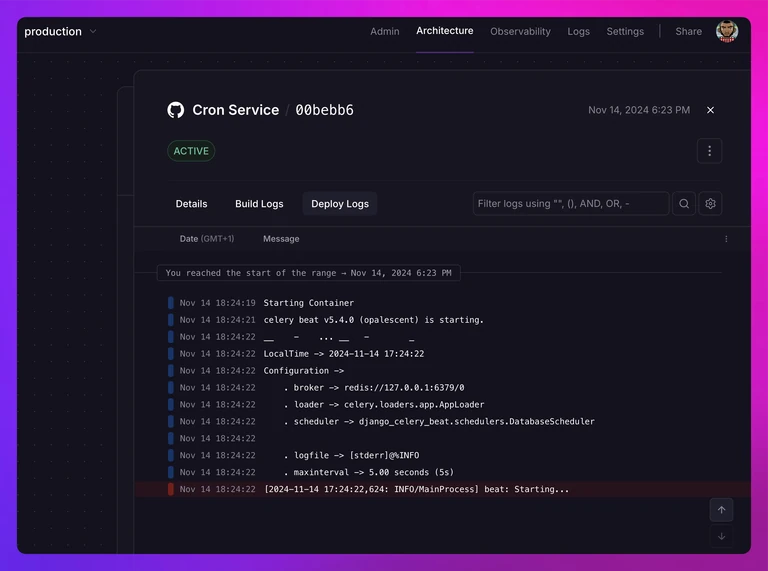Open the production environment dropdown
This screenshot has height=571, width=768.
click(60, 31)
